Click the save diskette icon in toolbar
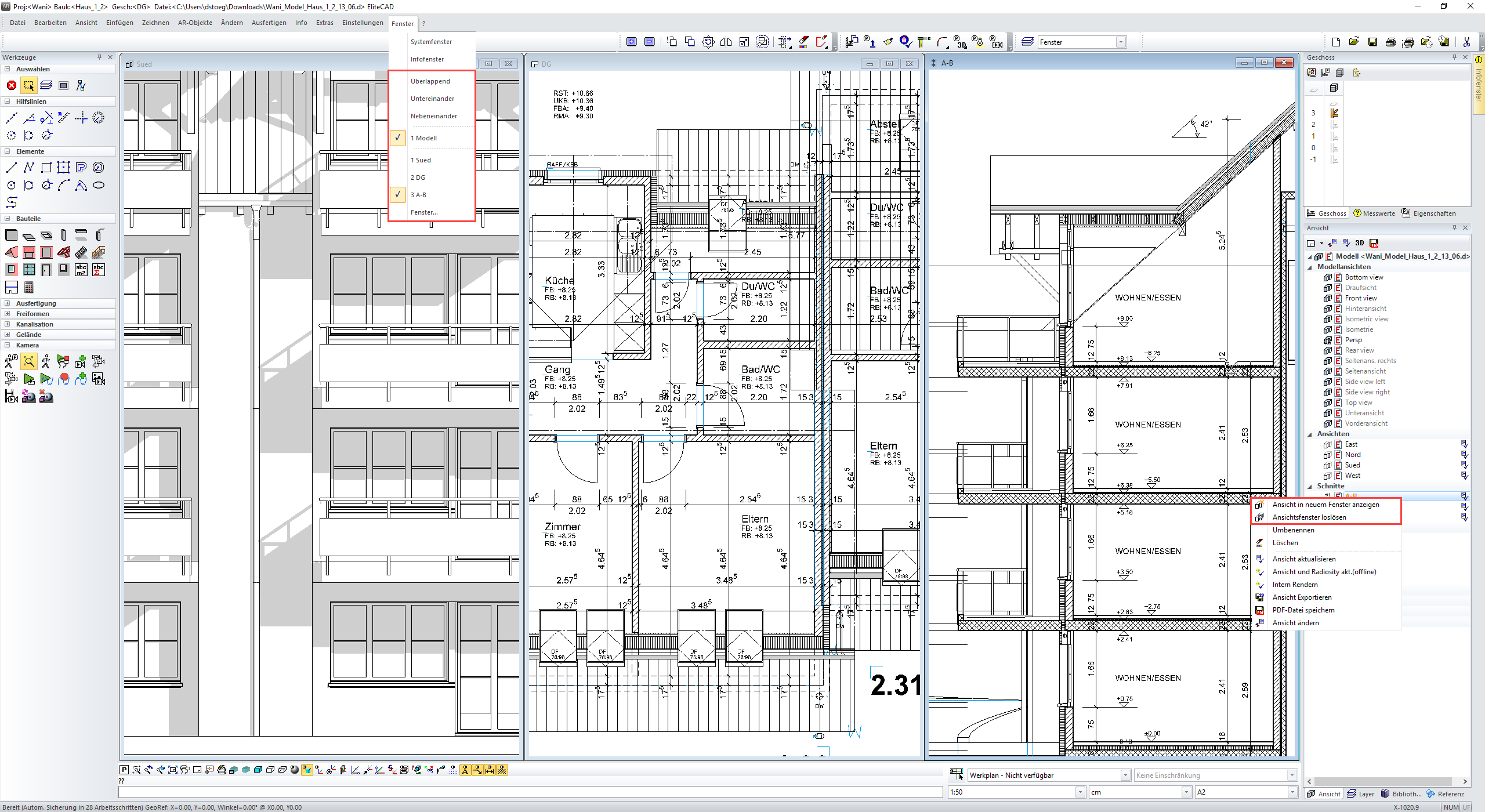 click(x=1372, y=42)
